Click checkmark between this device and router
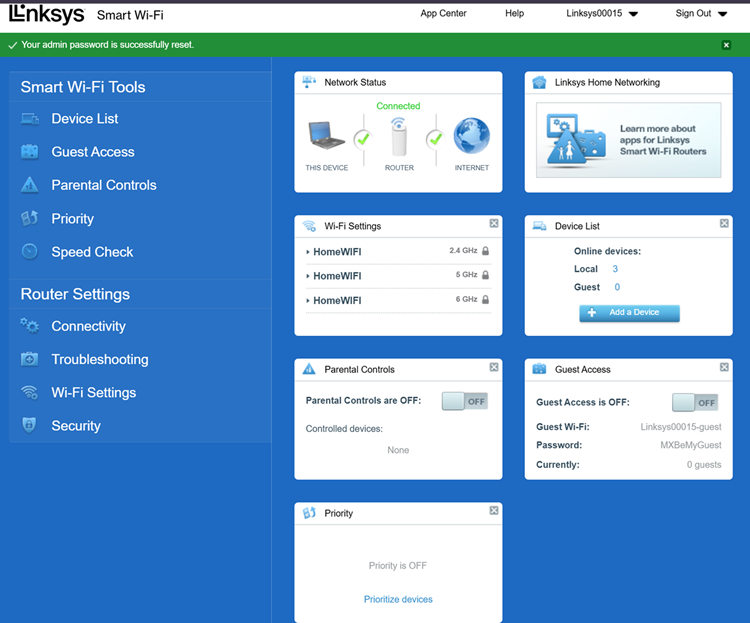750x623 pixels. (364, 139)
